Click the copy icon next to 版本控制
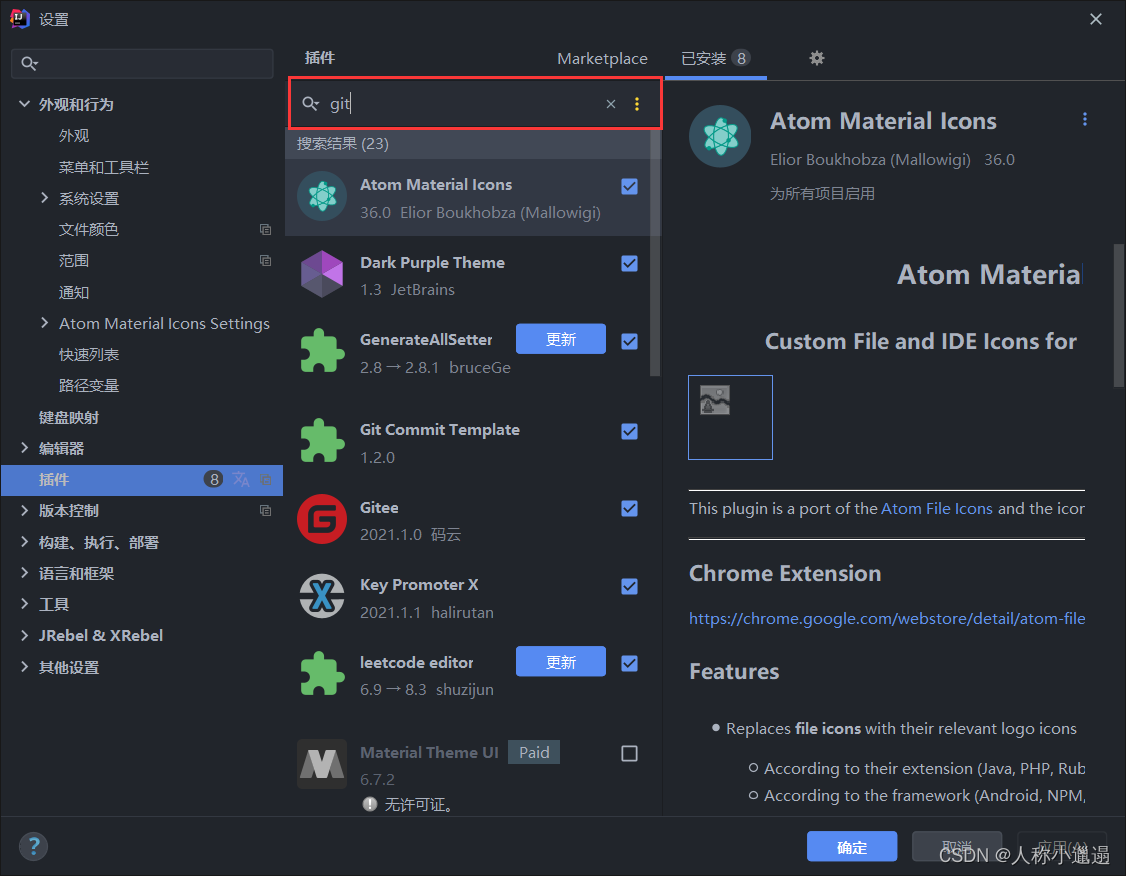 265,511
